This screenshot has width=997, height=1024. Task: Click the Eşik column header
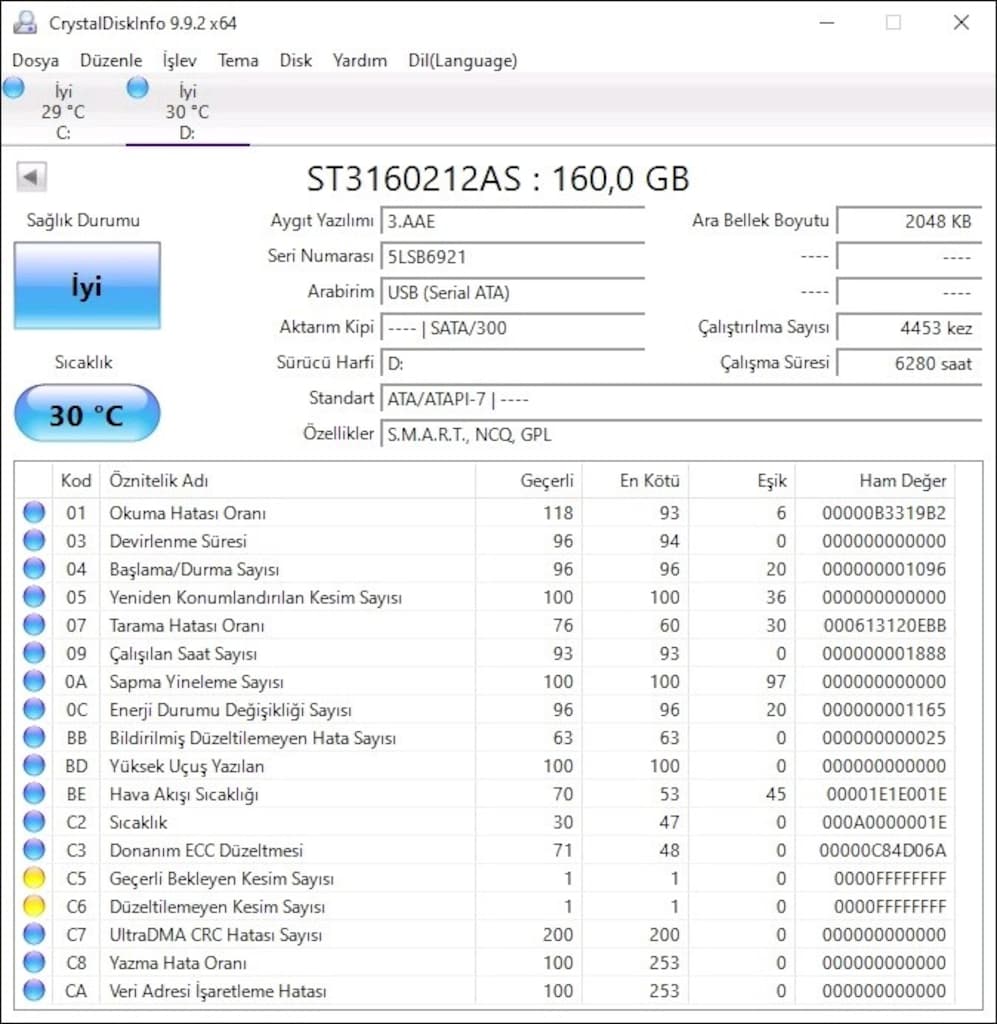742,481
